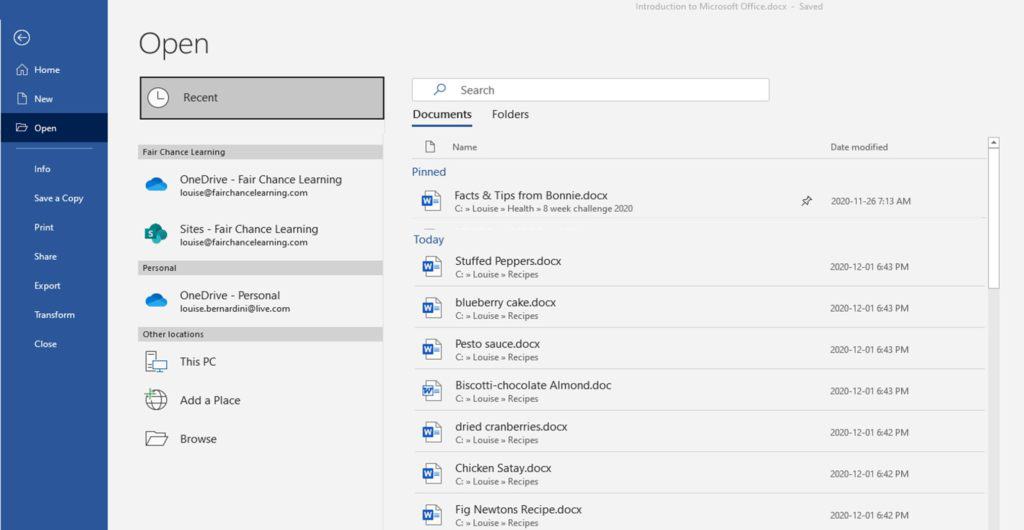Click the Browse folder icon
This screenshot has width=1024, height=530.
point(156,439)
